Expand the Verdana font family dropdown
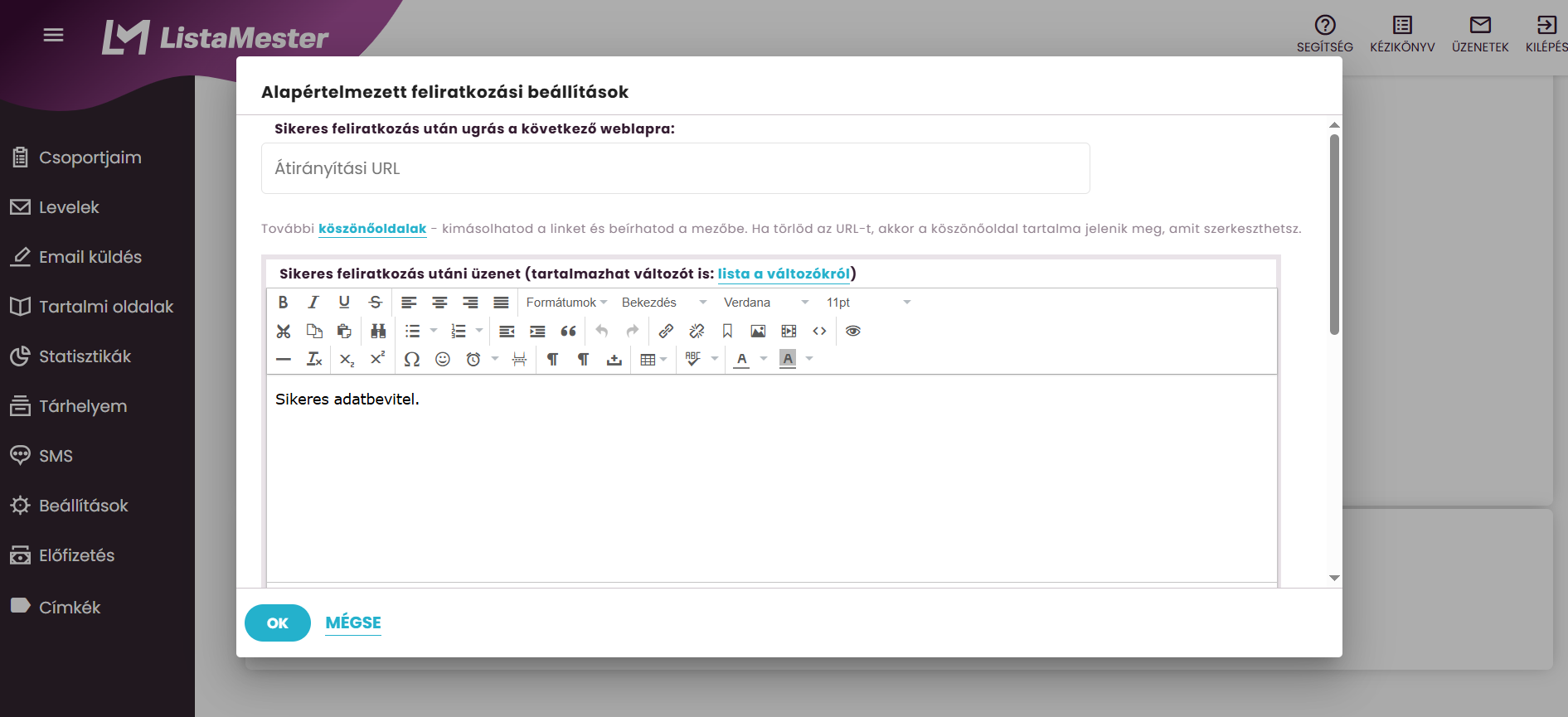The image size is (1568, 717). click(766, 303)
